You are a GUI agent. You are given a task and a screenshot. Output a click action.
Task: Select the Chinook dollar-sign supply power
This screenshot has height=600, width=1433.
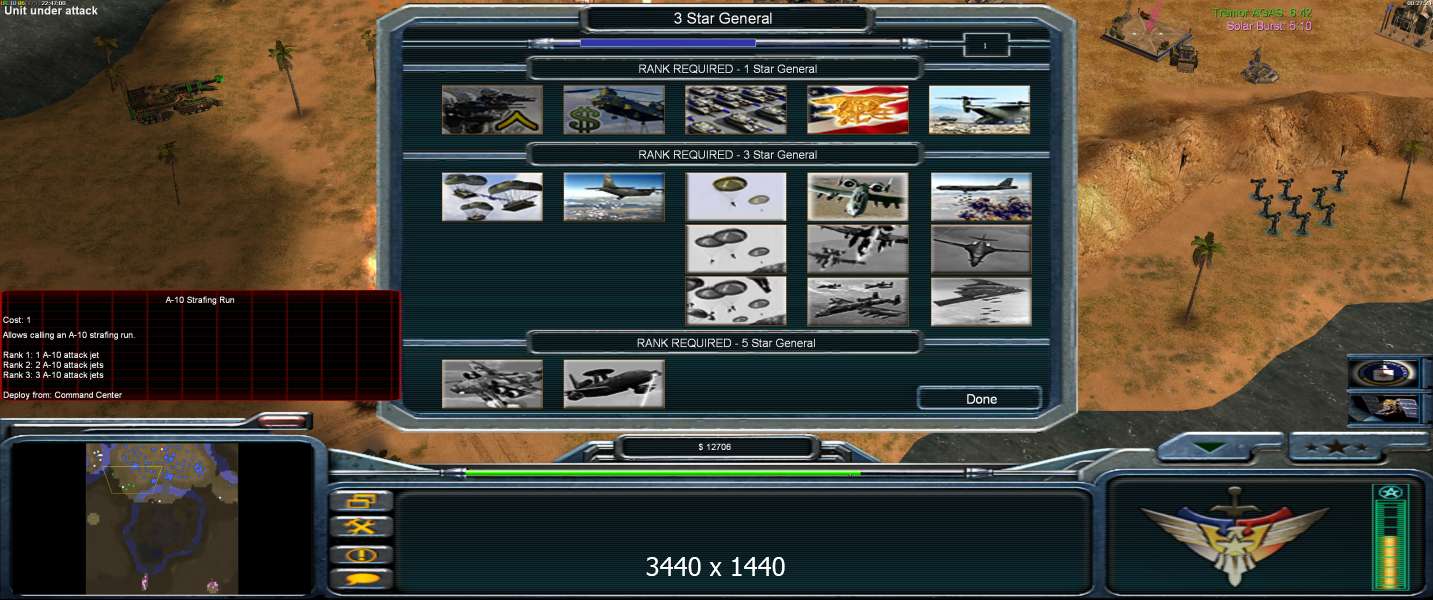(x=614, y=110)
